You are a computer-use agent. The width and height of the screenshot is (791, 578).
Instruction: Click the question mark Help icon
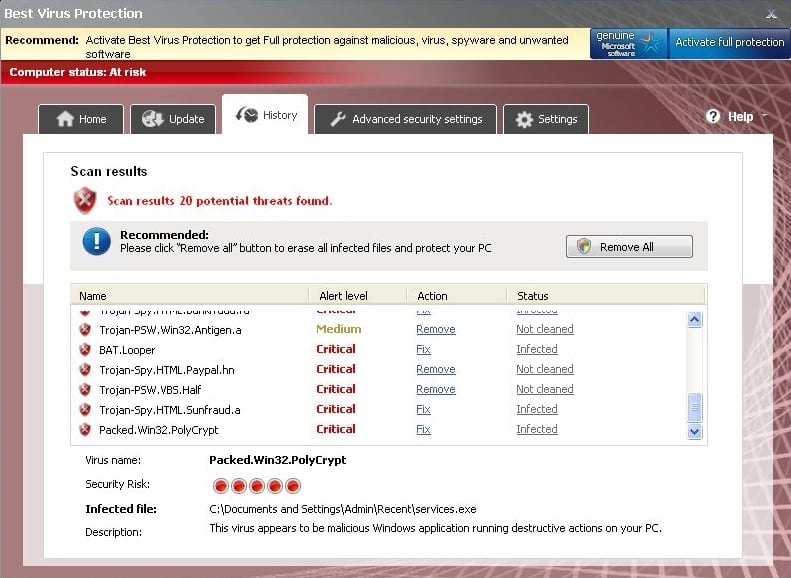(x=713, y=117)
